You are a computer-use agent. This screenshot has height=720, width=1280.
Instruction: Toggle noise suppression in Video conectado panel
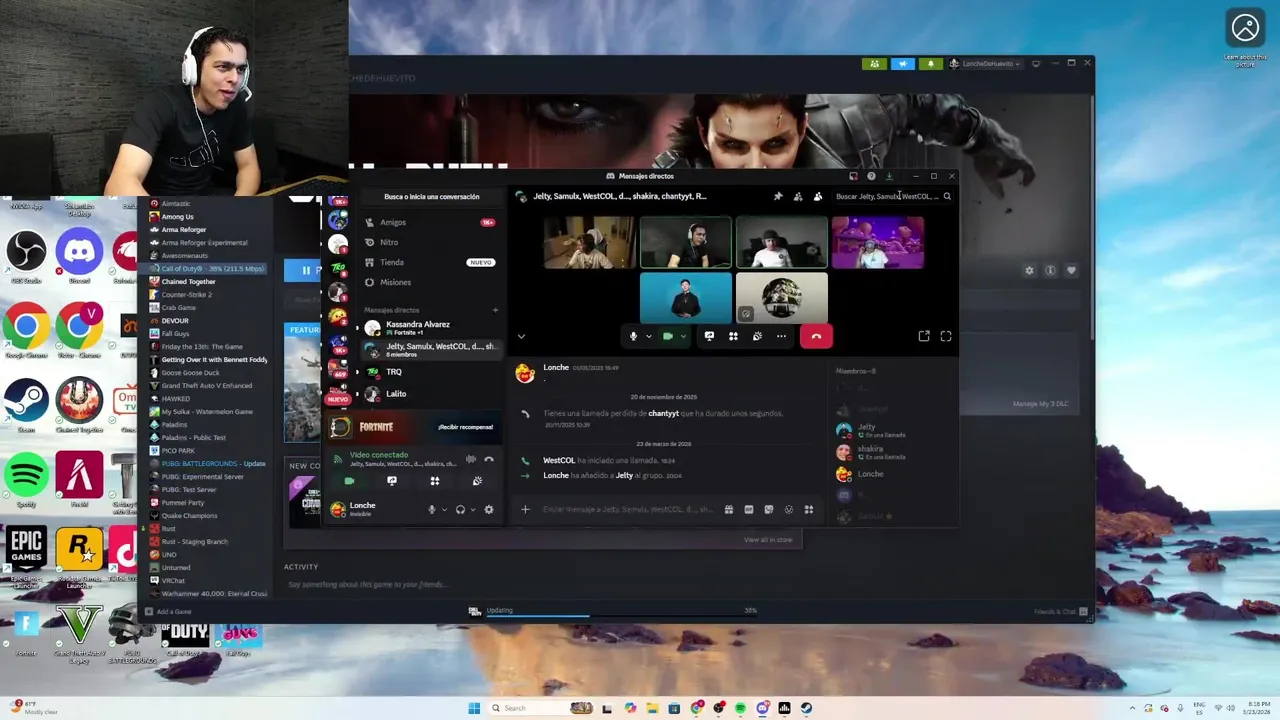[x=471, y=459]
